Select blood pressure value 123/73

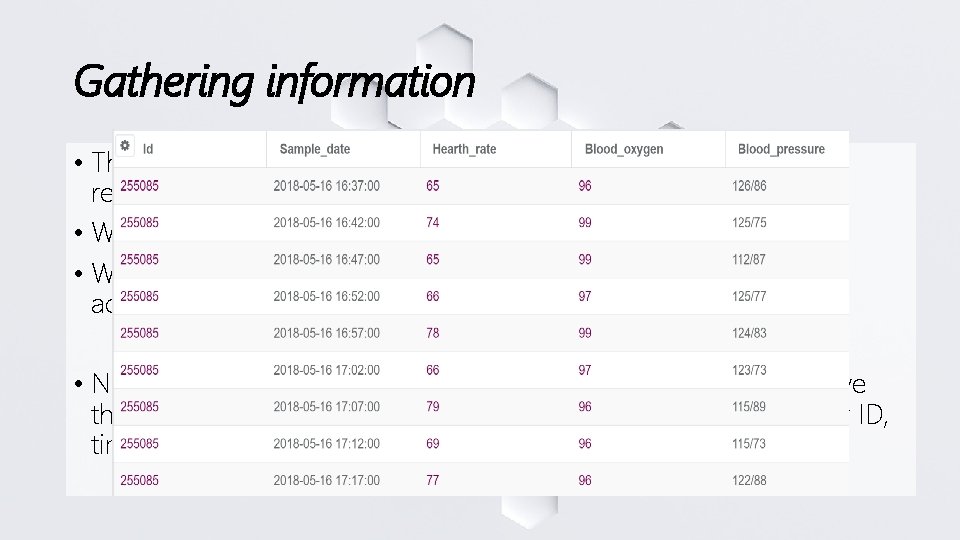pos(749,370)
